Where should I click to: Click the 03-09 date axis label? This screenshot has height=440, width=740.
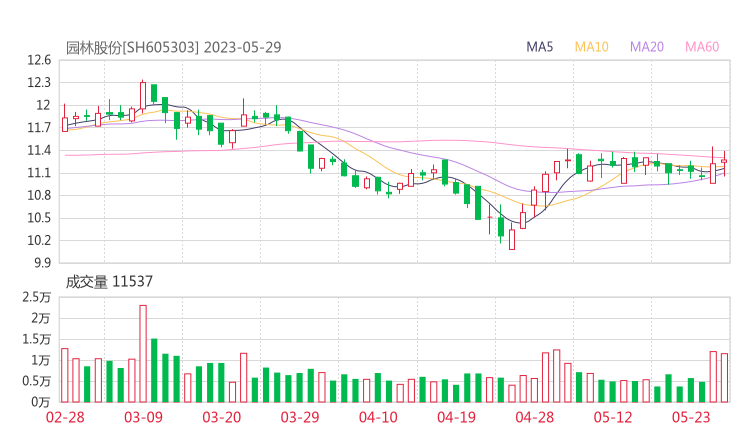click(x=143, y=417)
